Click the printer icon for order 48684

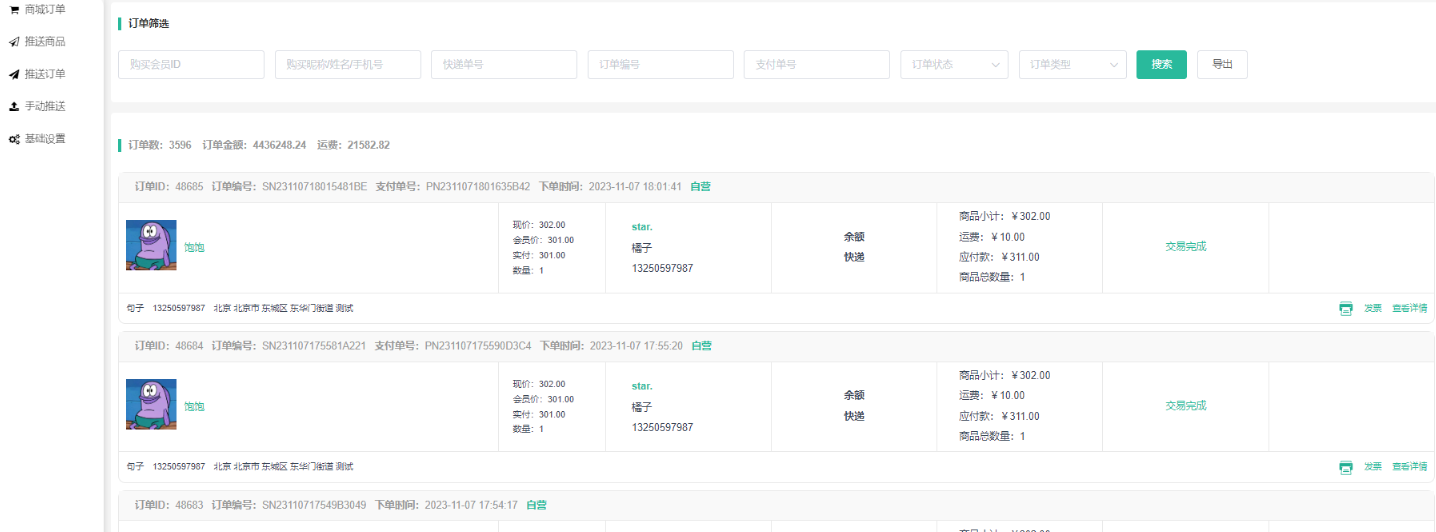pyautogui.click(x=1346, y=467)
